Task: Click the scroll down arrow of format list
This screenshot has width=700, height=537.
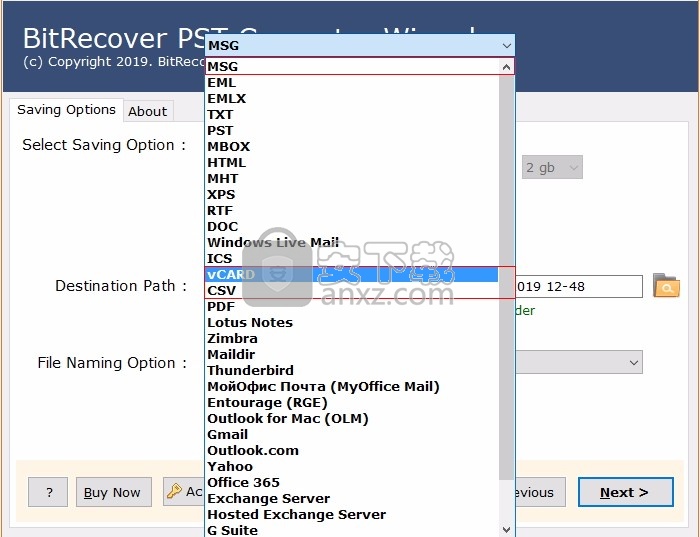Action: point(506,530)
